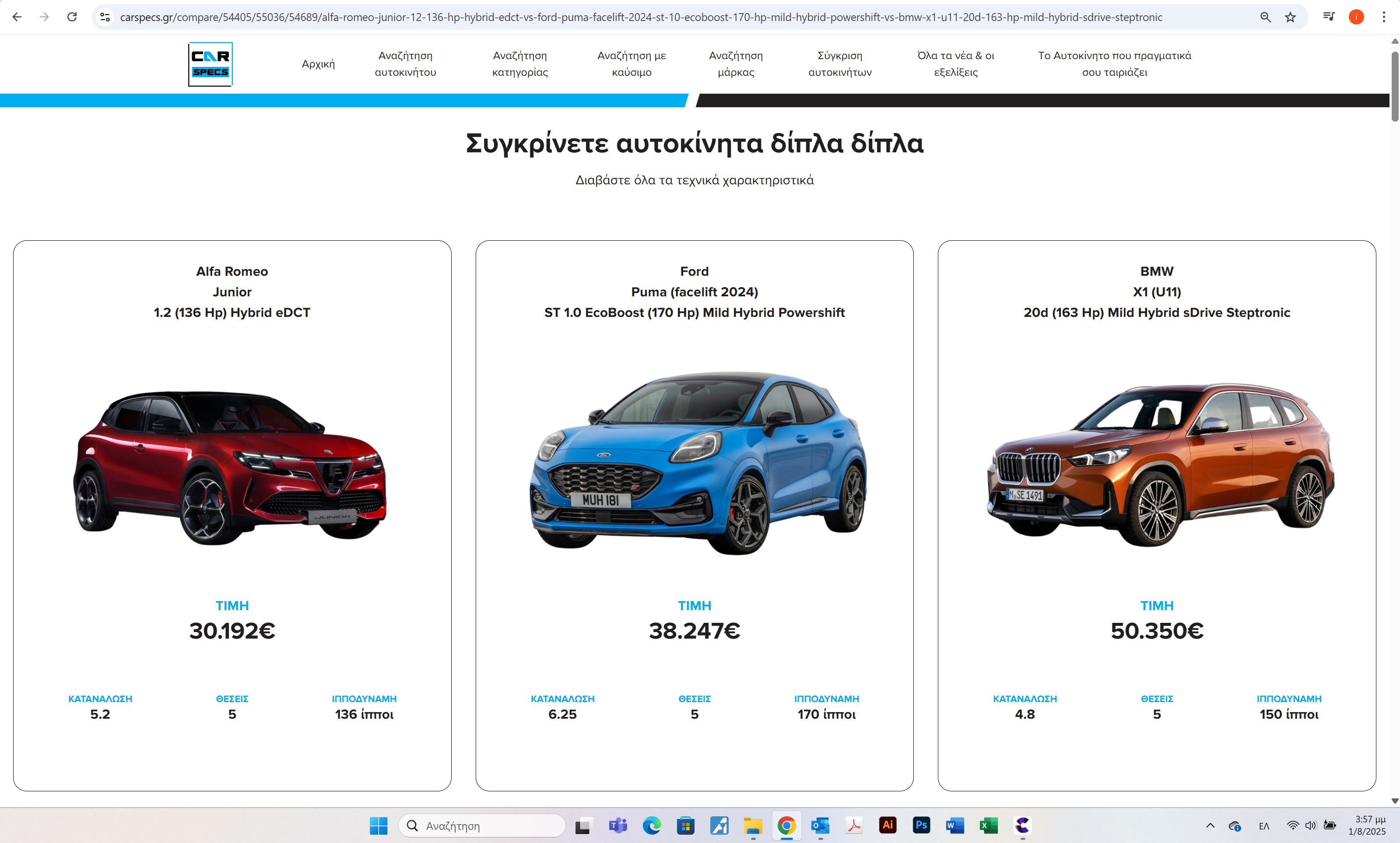
Task: Open the site information icon before the URL
Action: (x=105, y=17)
